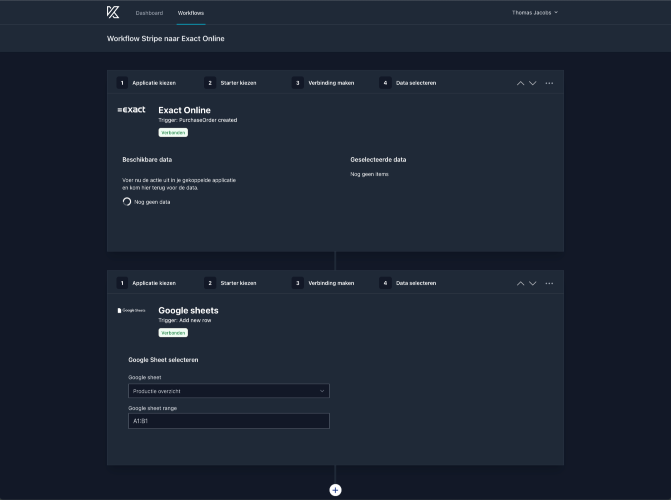Move the Google sheets step up
Image resolution: width=671 pixels, height=500 pixels.
520,283
